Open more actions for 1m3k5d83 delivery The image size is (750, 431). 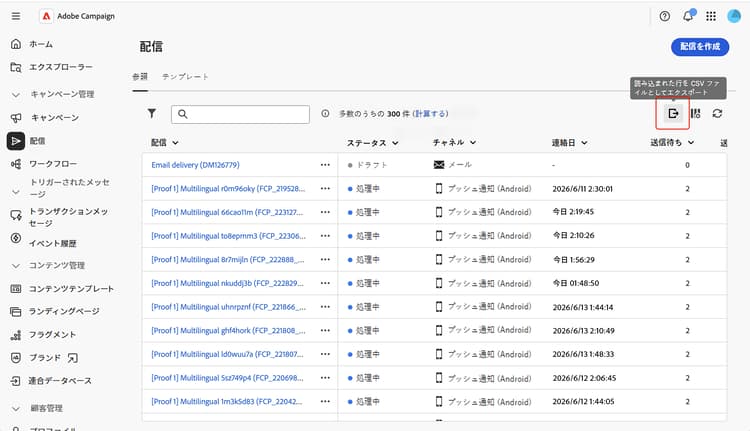(x=325, y=401)
